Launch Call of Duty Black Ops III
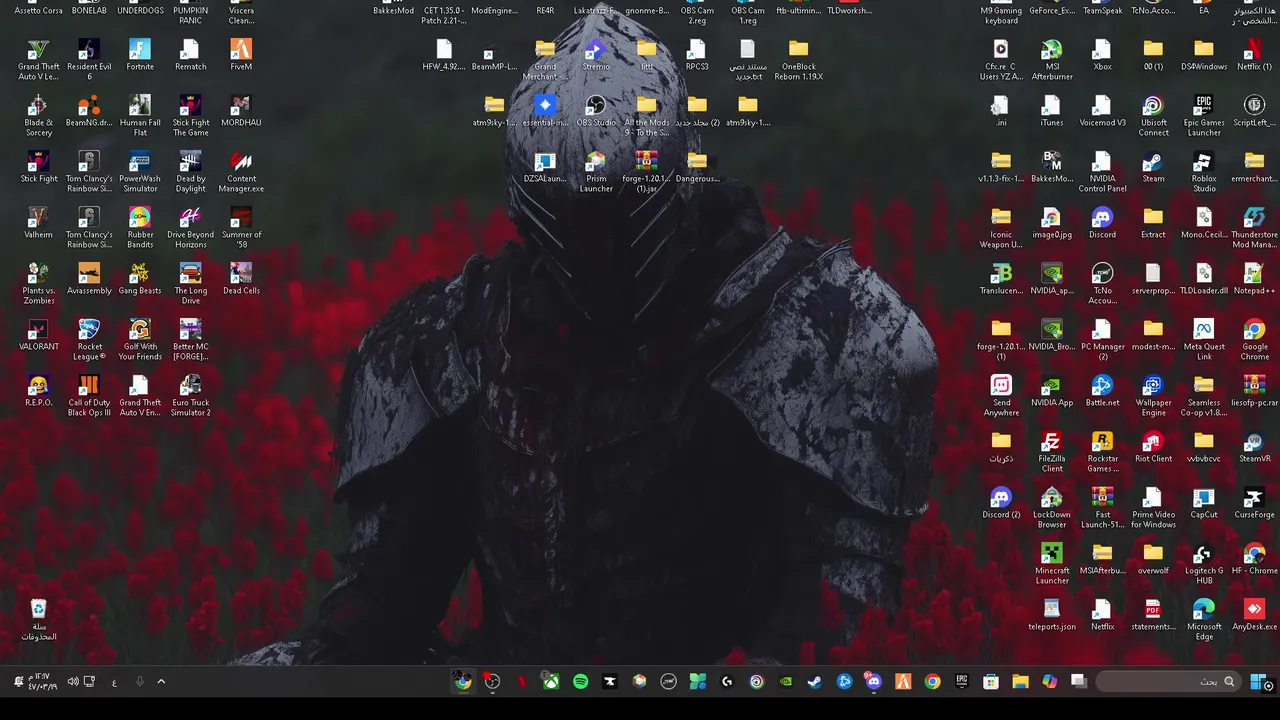 (x=89, y=396)
